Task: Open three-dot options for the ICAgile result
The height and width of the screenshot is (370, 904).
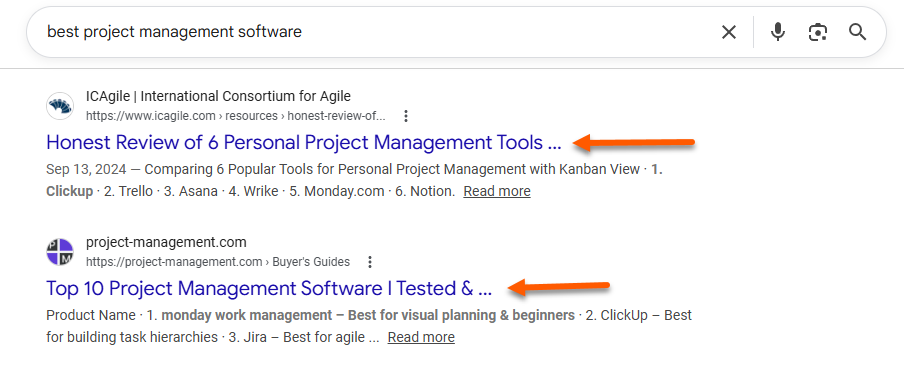Action: pos(406,116)
